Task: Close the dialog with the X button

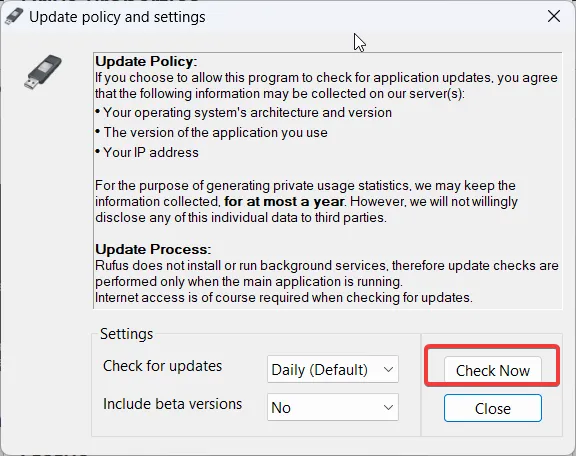Action: (x=554, y=16)
